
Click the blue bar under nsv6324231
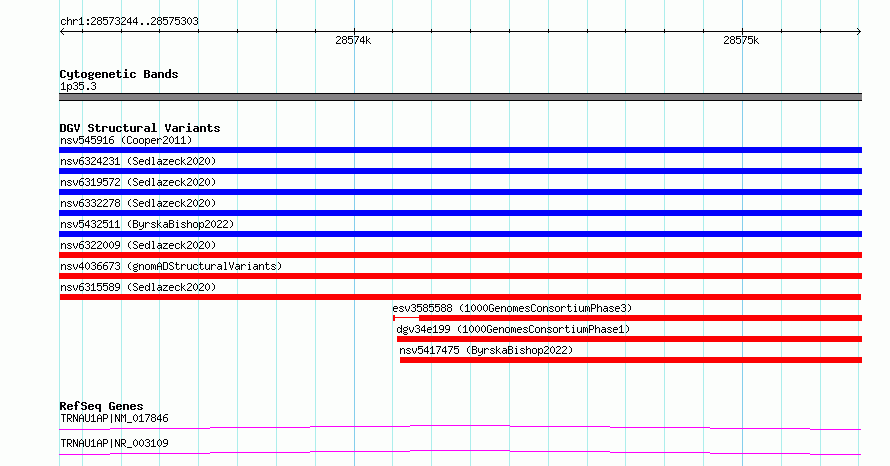pos(460,171)
